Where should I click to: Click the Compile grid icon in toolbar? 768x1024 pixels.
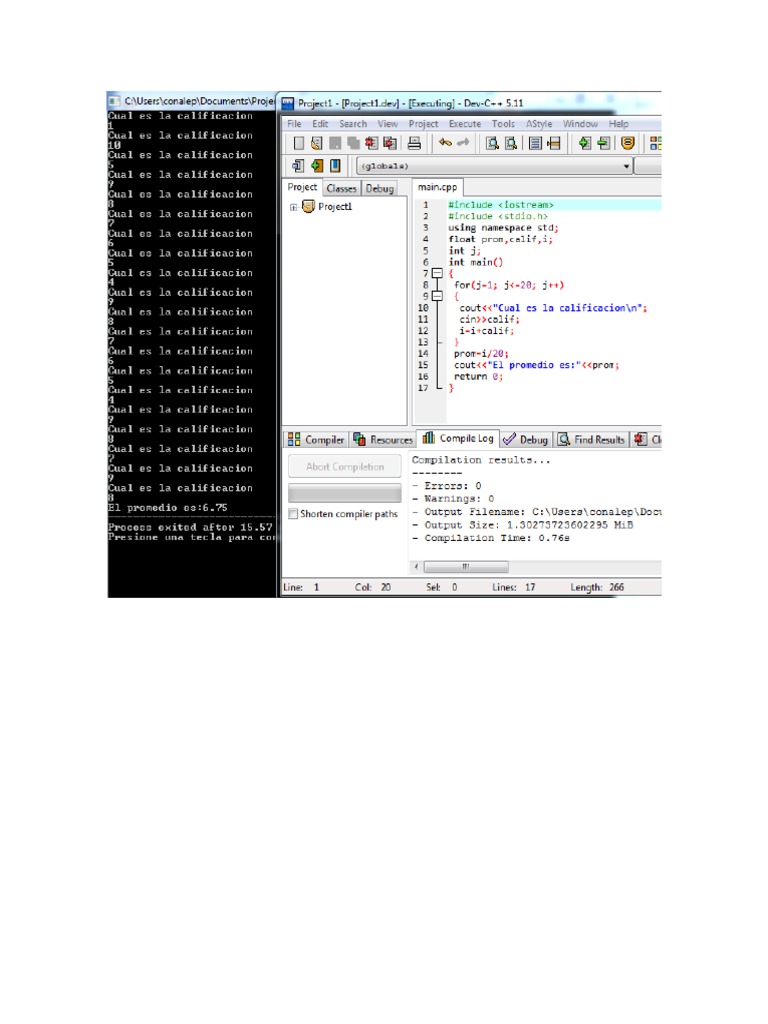tap(655, 143)
